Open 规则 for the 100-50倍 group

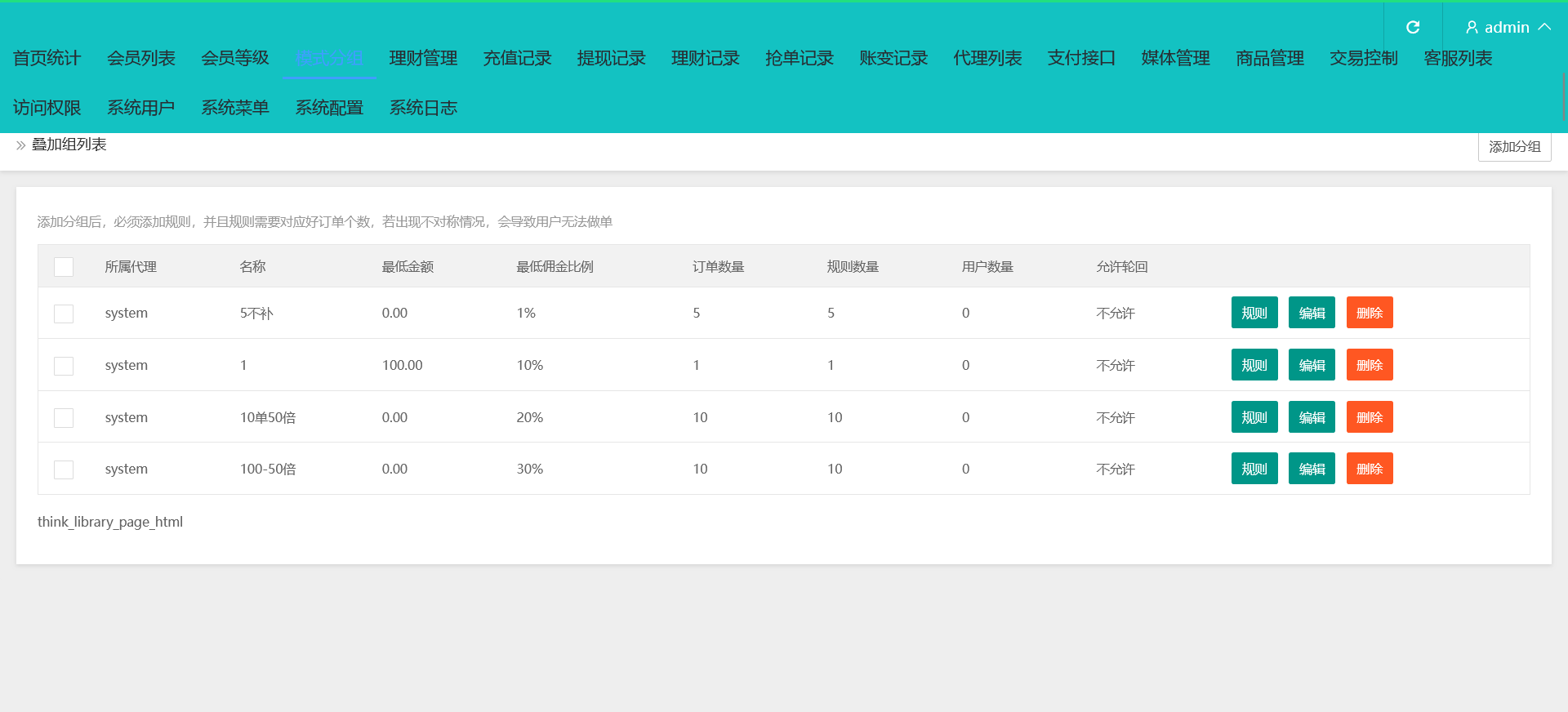pos(1254,469)
